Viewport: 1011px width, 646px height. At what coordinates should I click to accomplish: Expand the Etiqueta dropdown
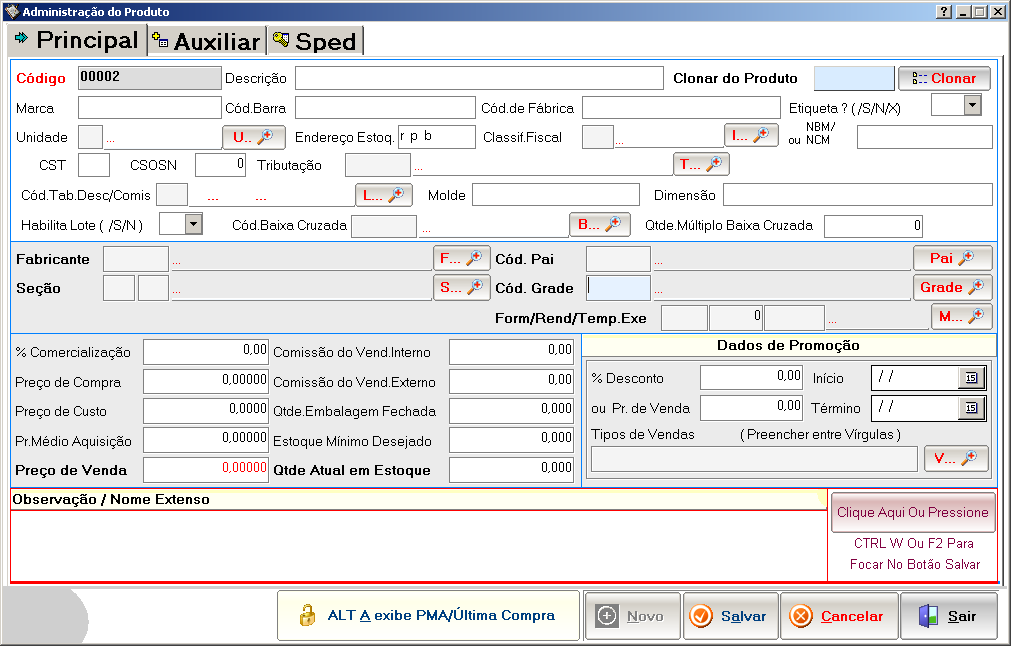(971, 106)
